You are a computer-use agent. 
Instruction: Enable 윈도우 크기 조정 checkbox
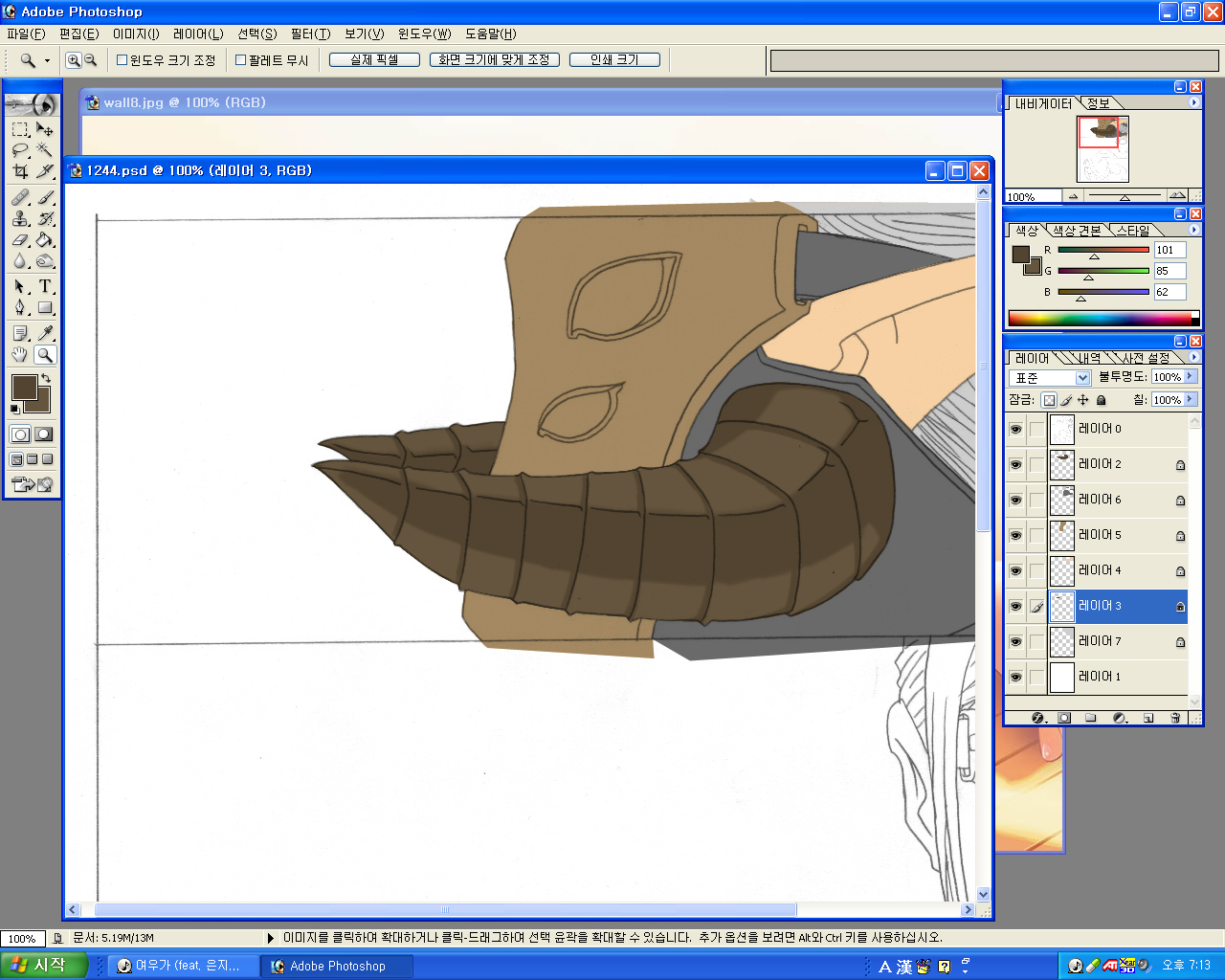122,59
